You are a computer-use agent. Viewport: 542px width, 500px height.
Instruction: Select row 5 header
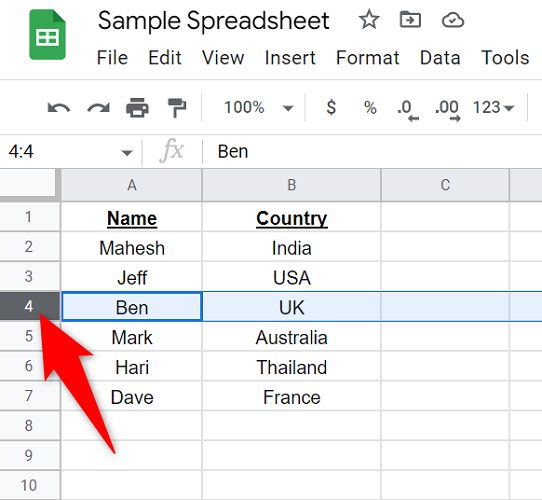pyautogui.click(x=30, y=336)
